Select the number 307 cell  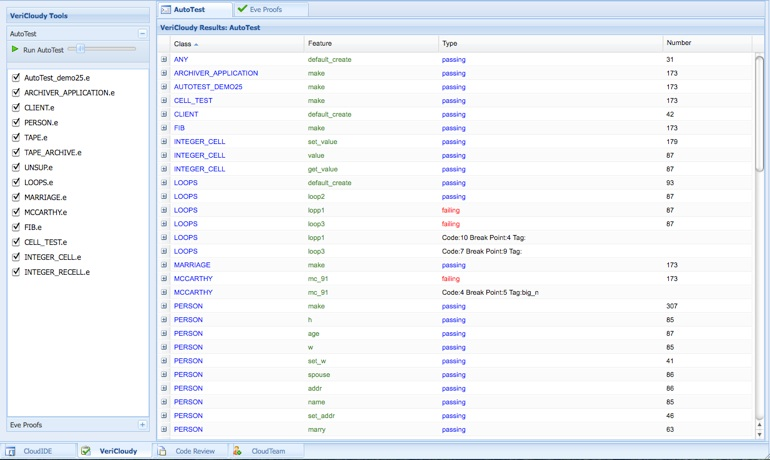coord(672,306)
